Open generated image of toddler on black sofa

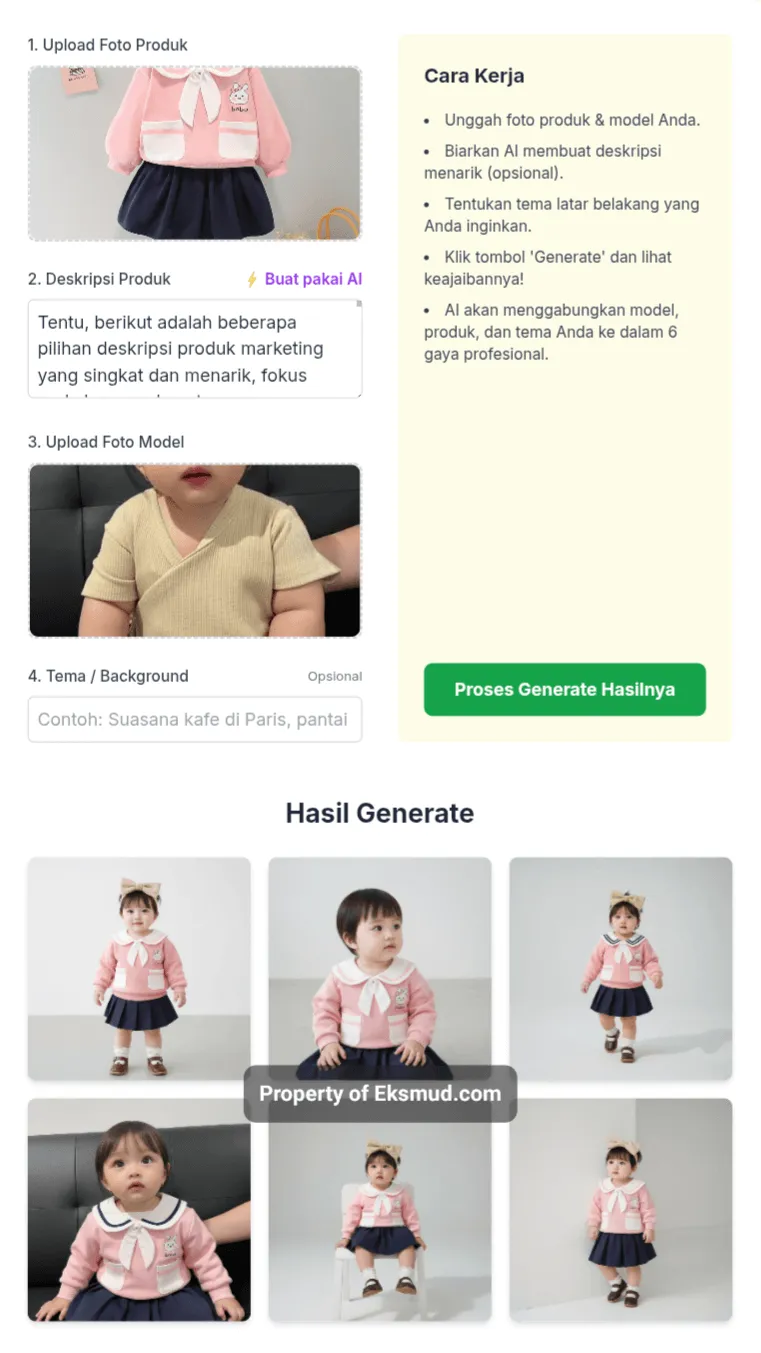139,1210
